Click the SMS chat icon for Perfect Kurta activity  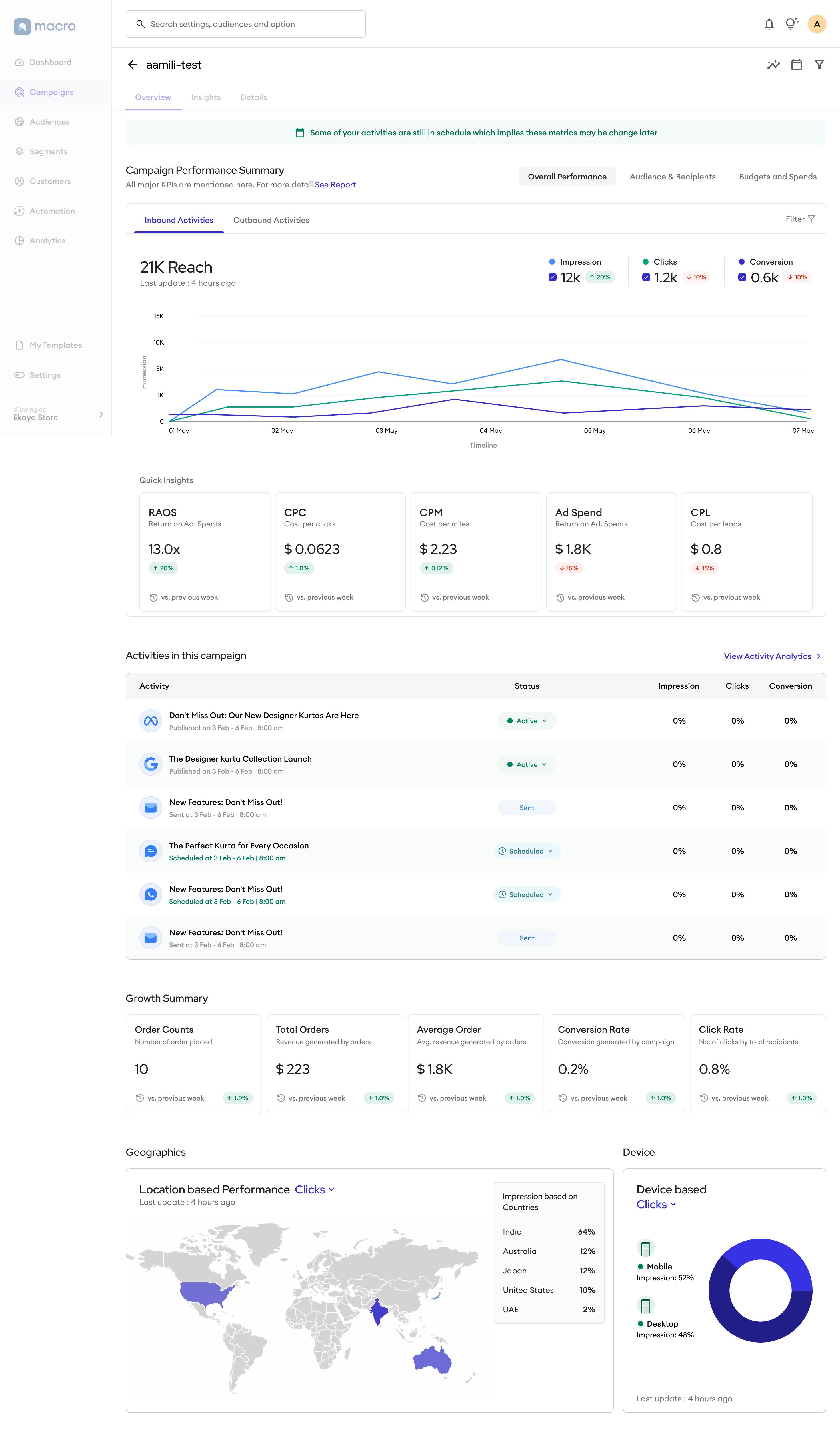point(151,852)
